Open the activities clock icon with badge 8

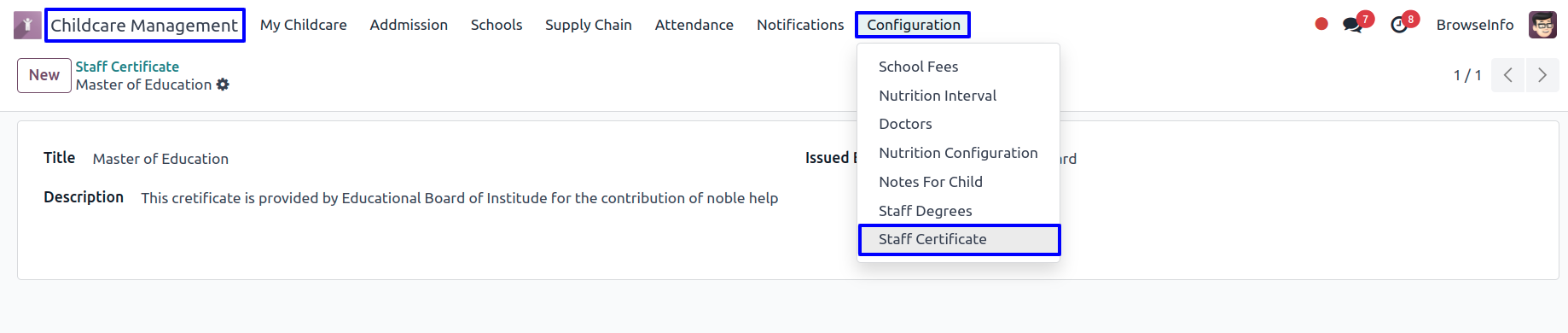point(1399,25)
